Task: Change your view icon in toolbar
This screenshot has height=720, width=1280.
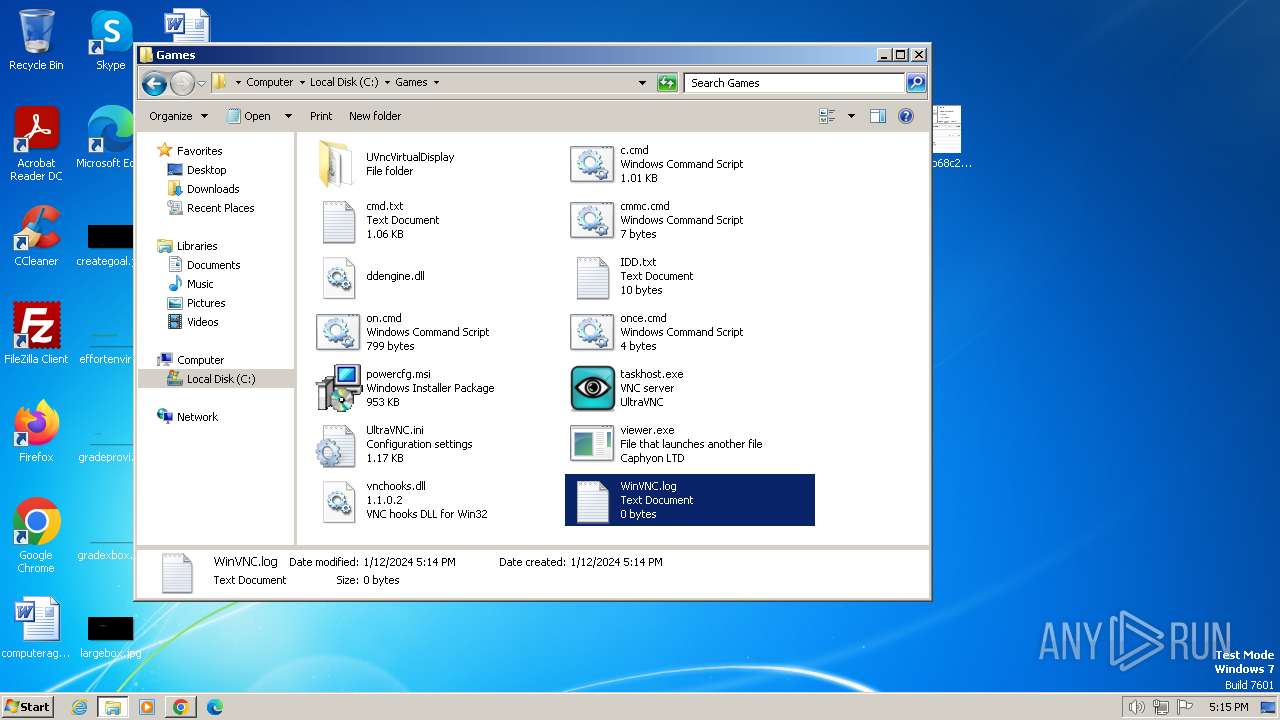Action: tap(827, 116)
